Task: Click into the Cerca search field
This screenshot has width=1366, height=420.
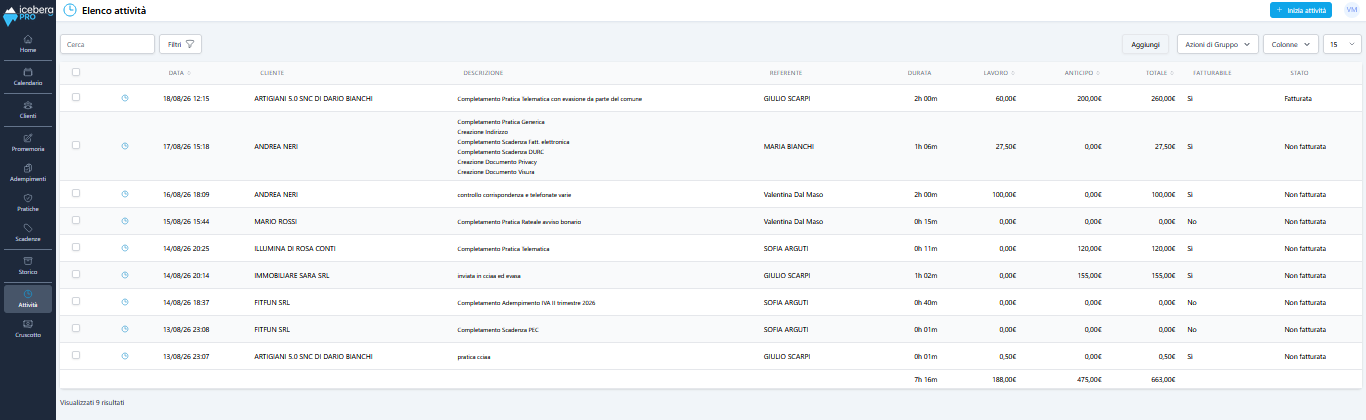Action: pyautogui.click(x=107, y=44)
